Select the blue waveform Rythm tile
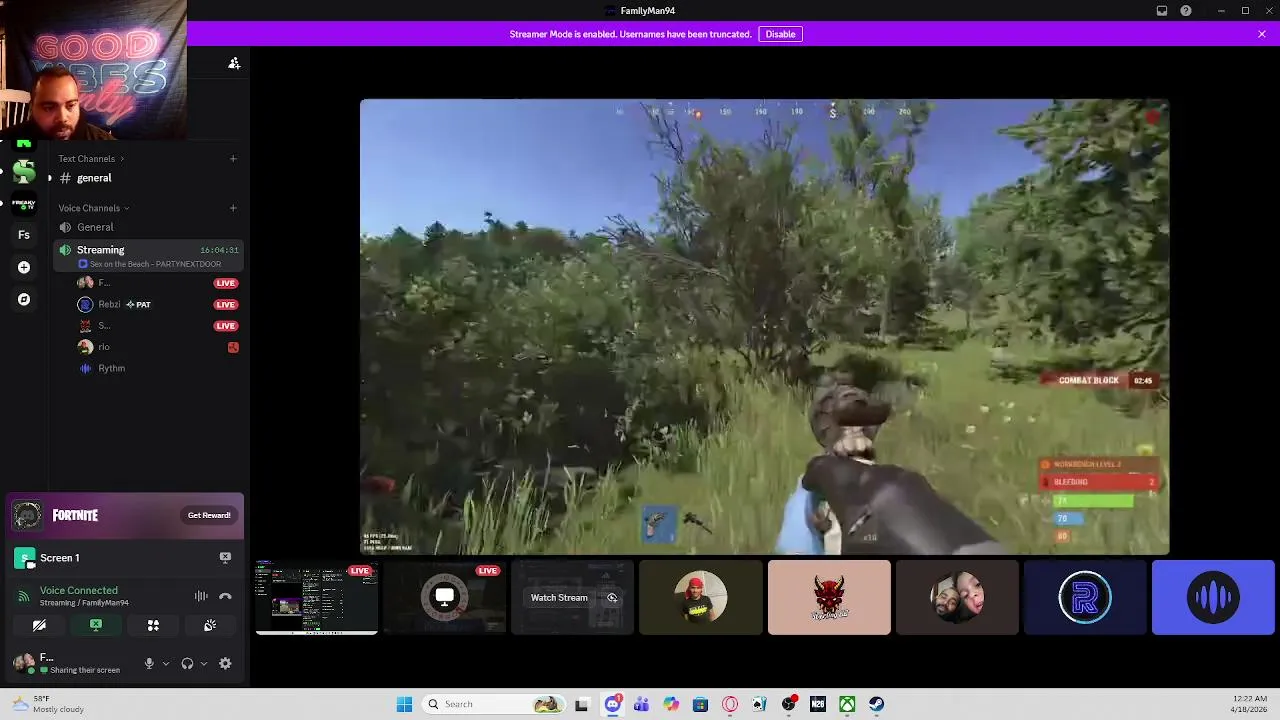This screenshot has height=720, width=1280. pos(1213,597)
